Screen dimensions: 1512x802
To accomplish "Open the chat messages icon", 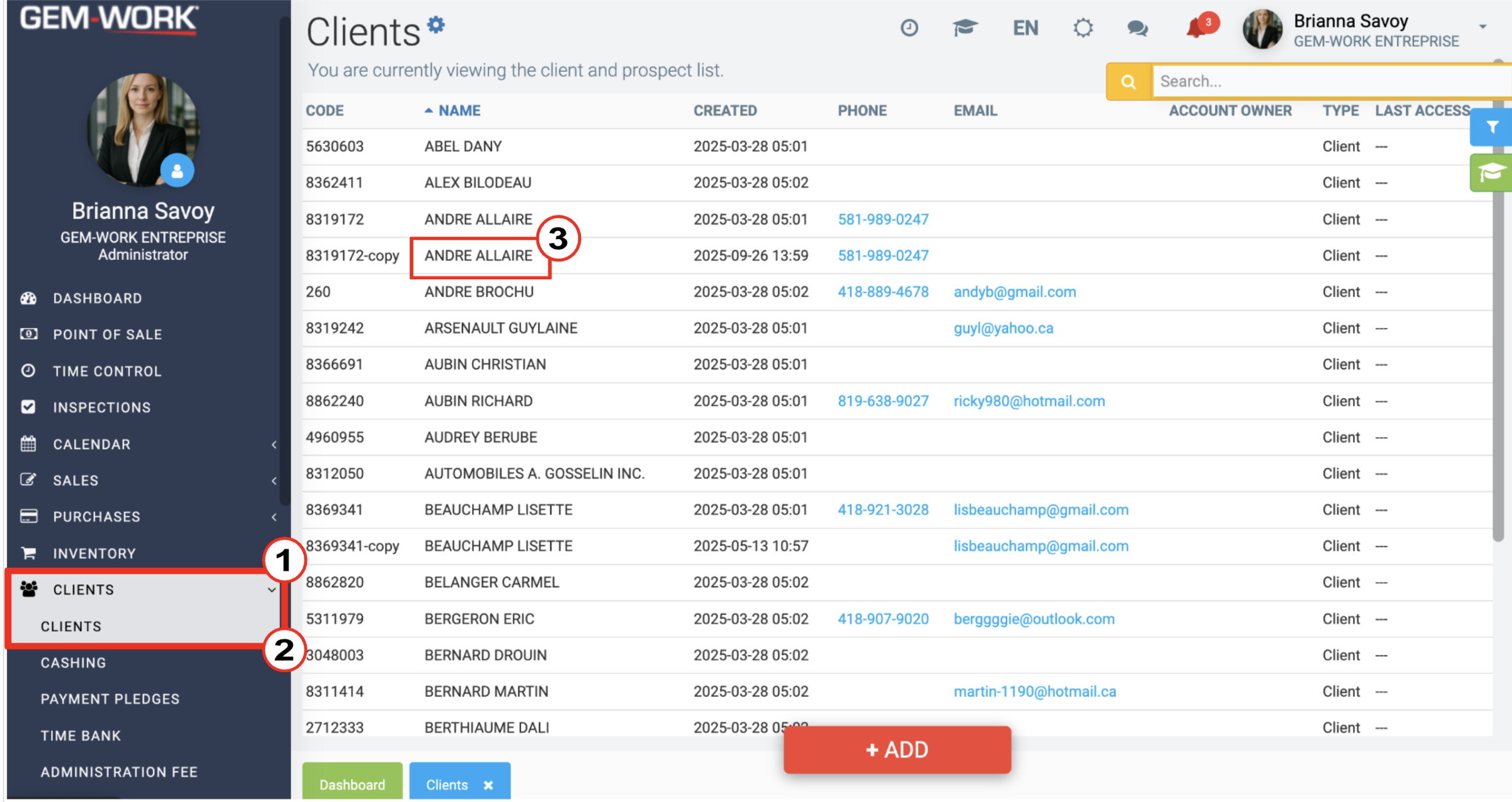I will click(1137, 28).
